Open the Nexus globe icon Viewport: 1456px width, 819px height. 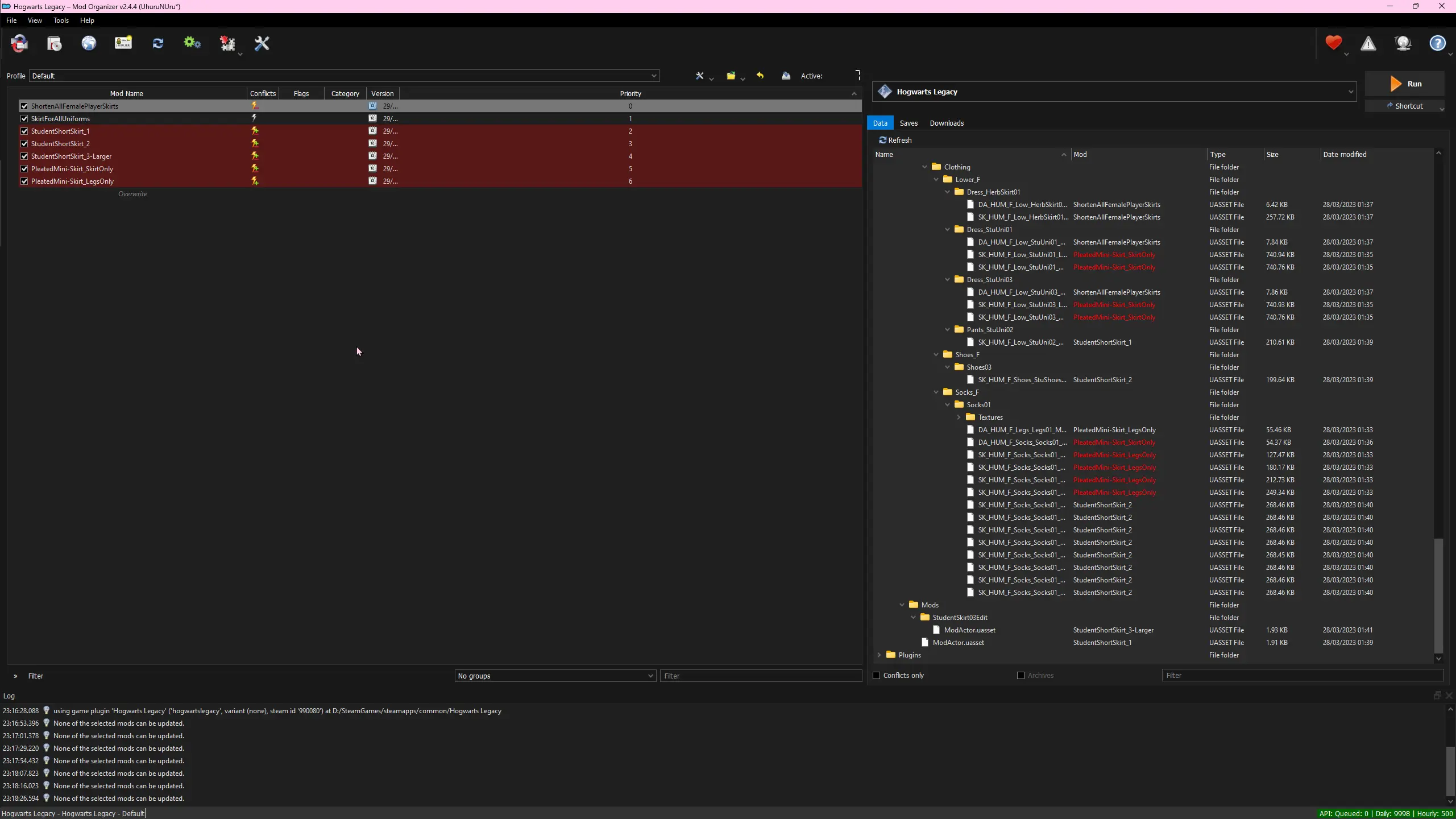click(89, 43)
